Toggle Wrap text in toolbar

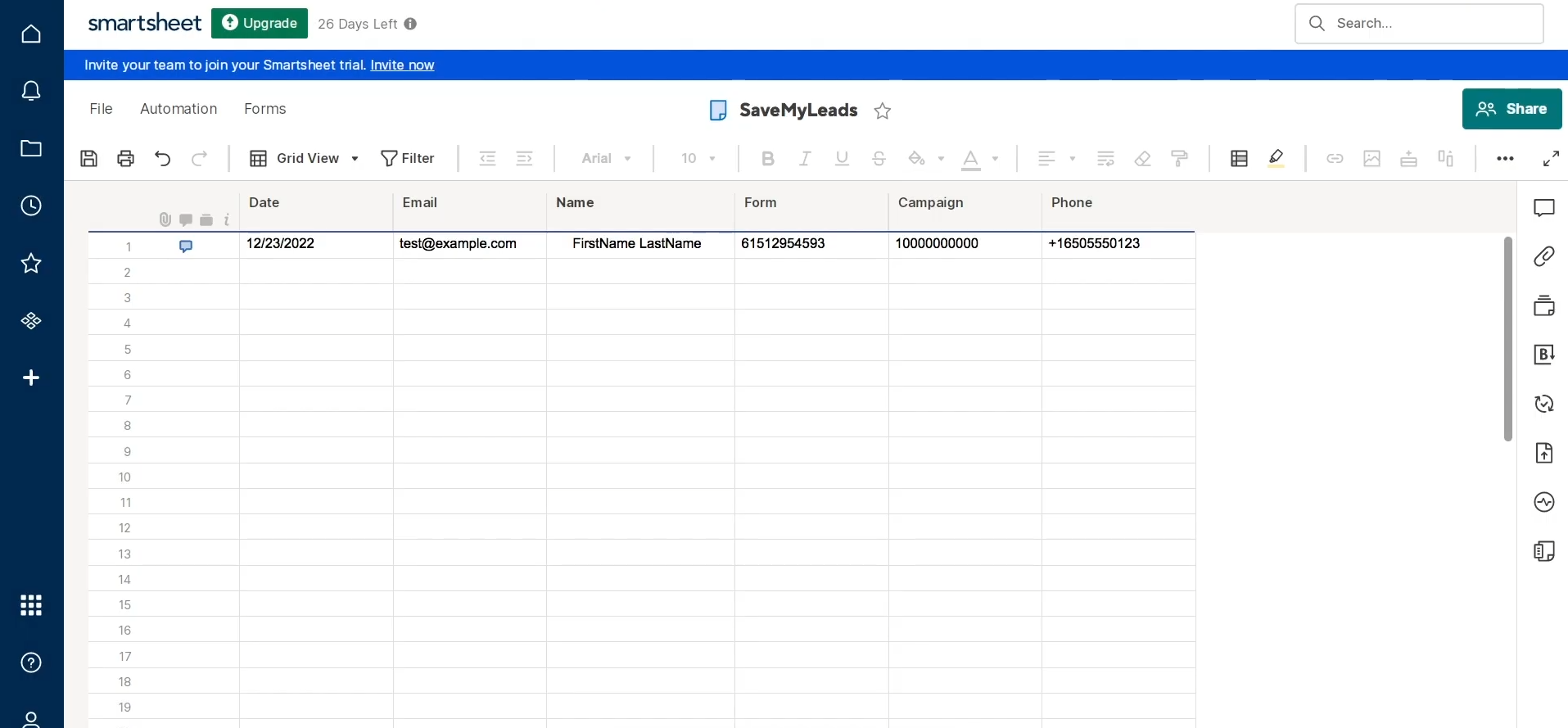click(x=1105, y=158)
